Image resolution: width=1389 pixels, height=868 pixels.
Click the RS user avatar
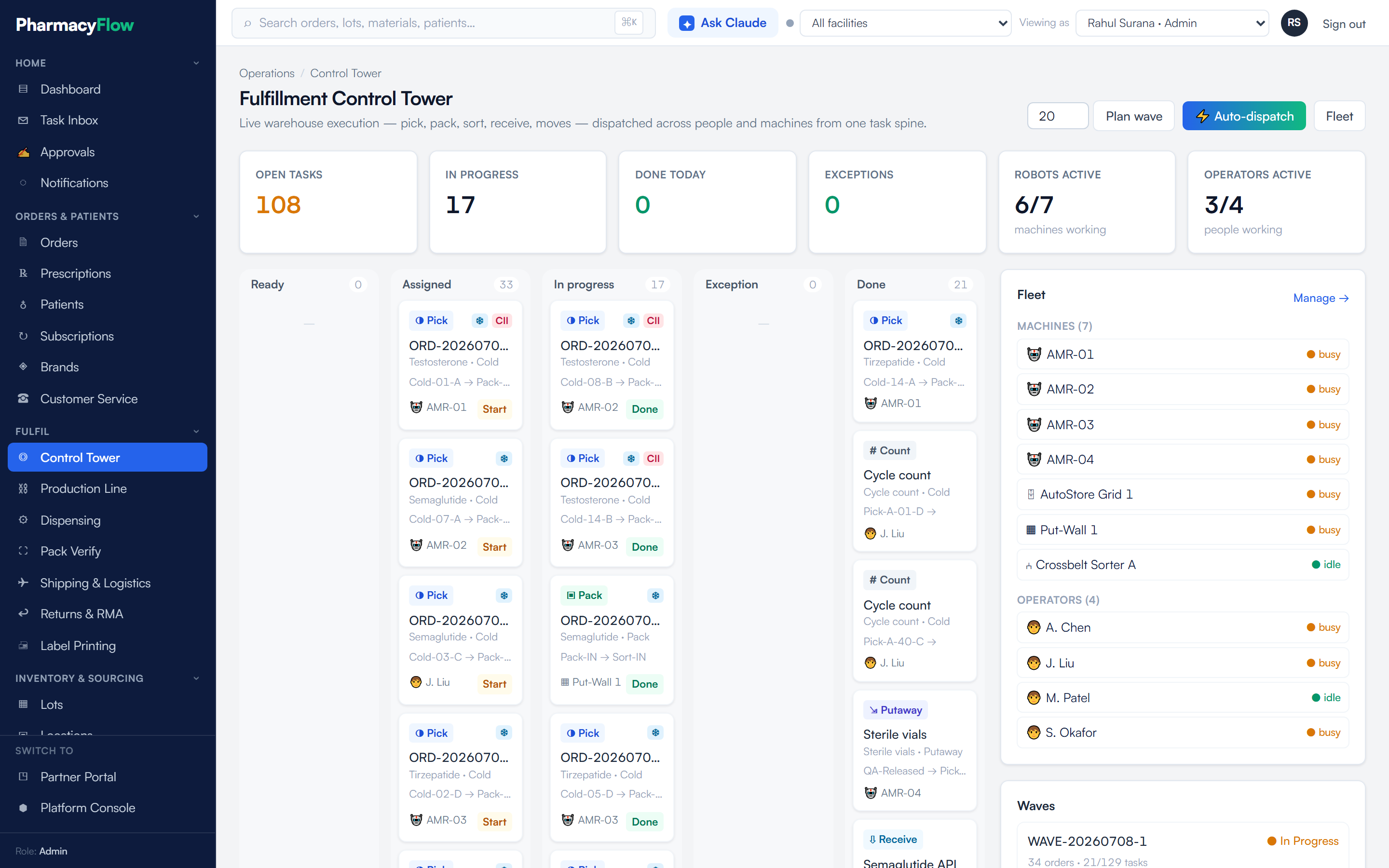coord(1294,23)
